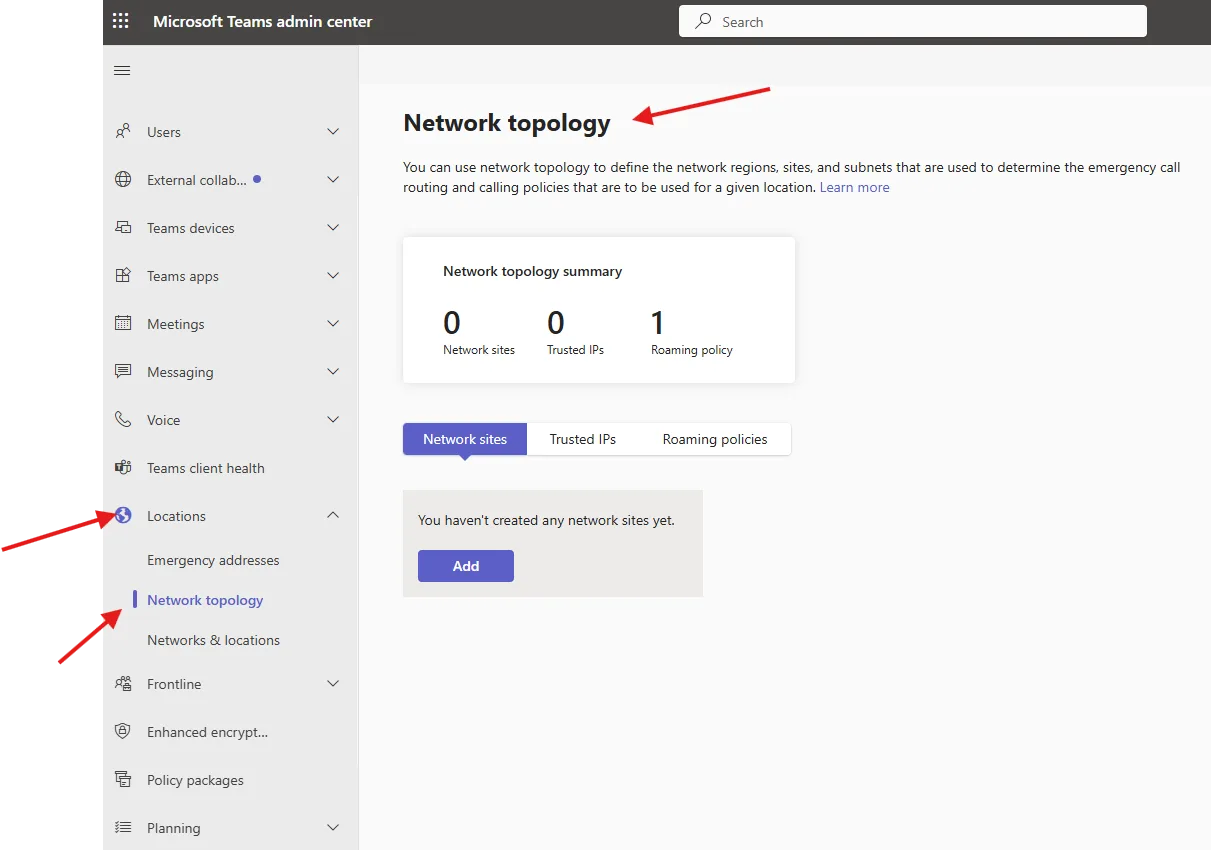The height and width of the screenshot is (850, 1211).
Task: Select Policy packages in the navigation
Action: point(196,779)
